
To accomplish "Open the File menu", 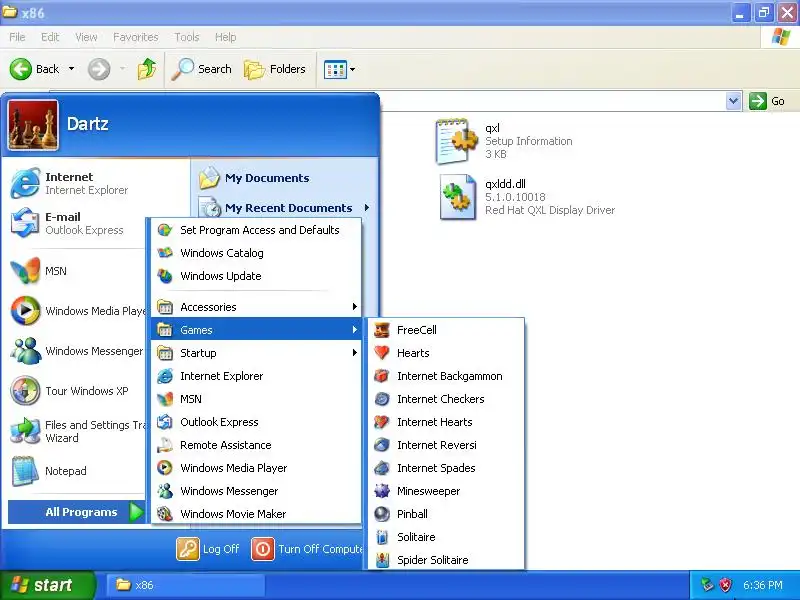I will click(17, 37).
